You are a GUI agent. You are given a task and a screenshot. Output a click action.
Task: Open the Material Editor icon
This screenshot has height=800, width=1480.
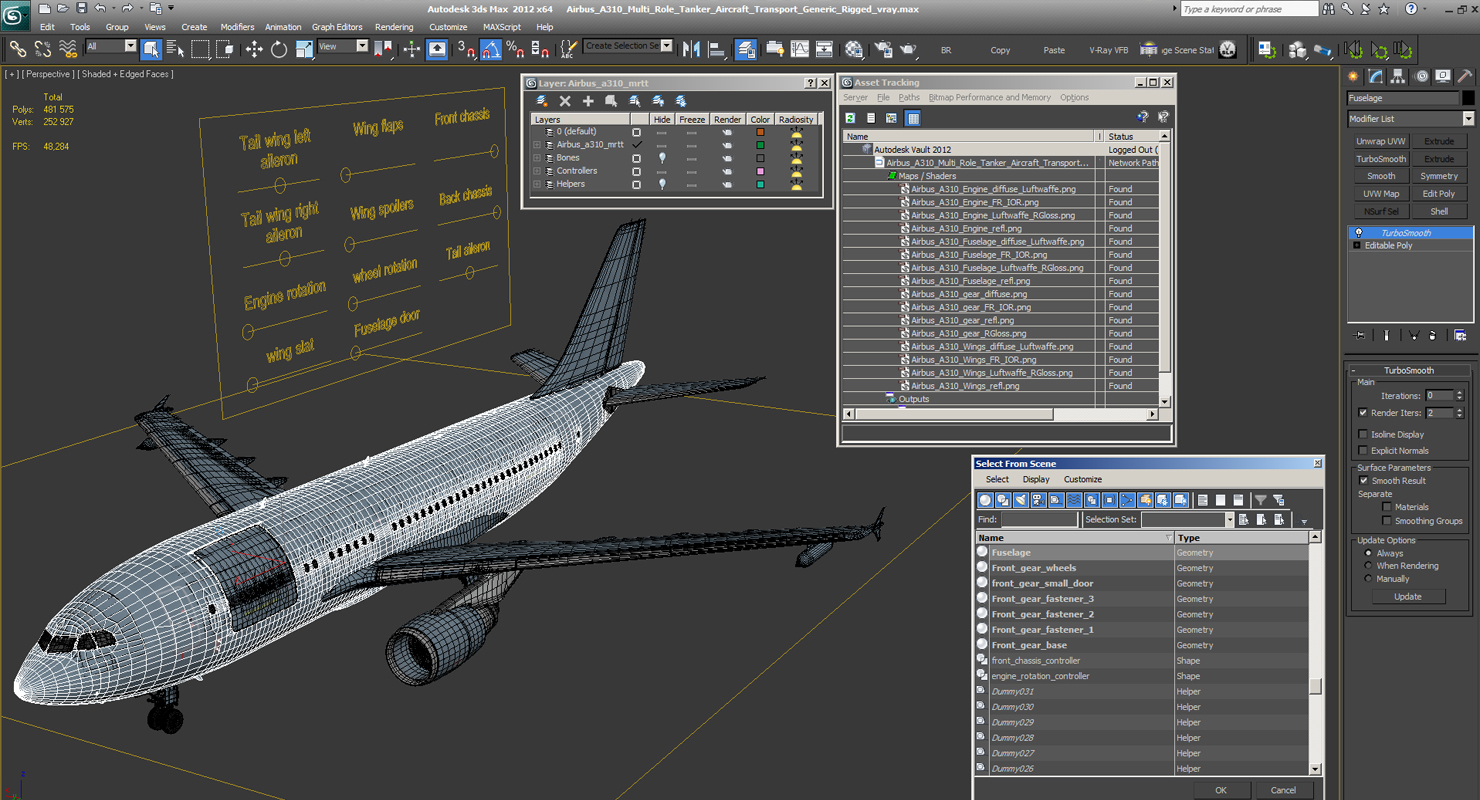(853, 48)
